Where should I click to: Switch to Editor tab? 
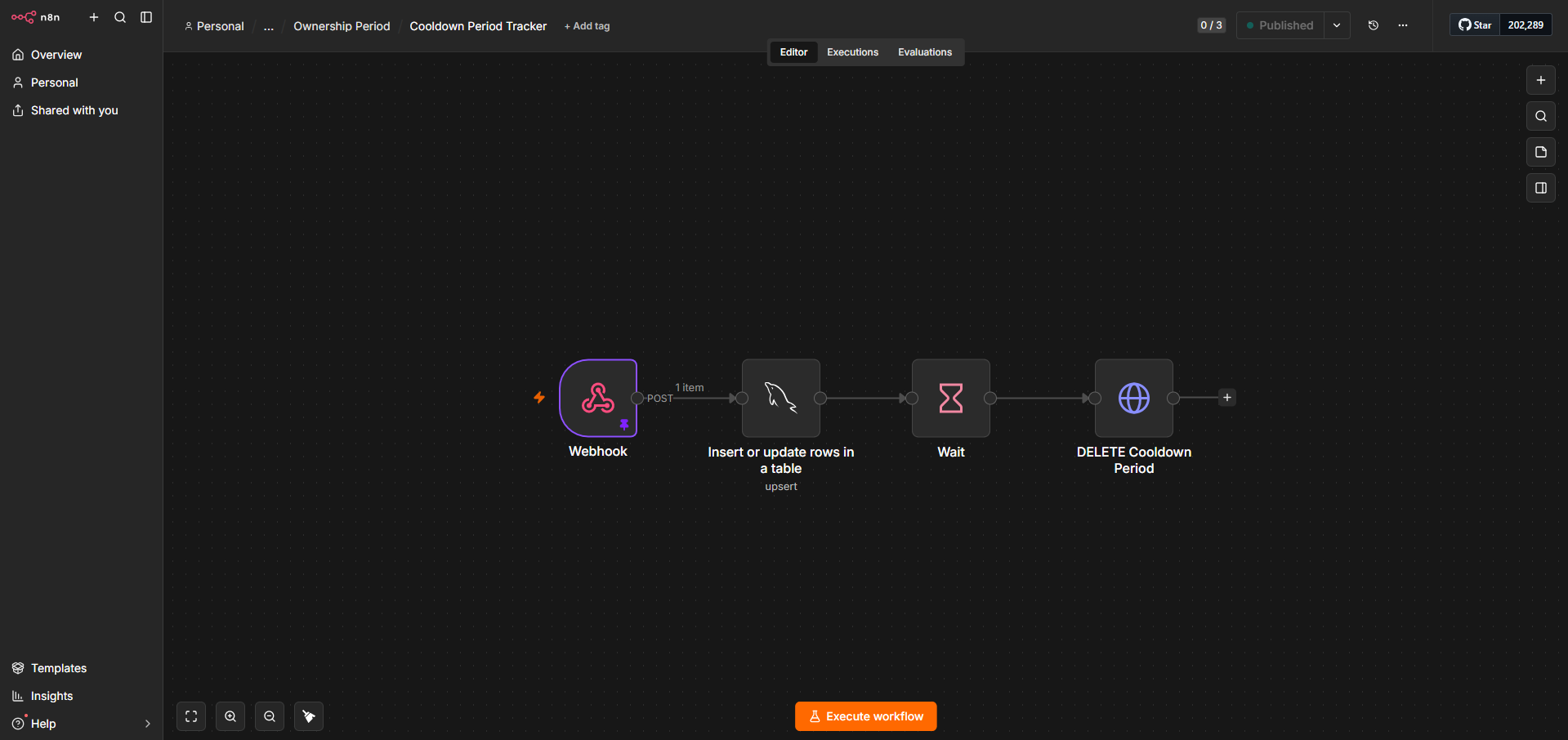tap(793, 52)
